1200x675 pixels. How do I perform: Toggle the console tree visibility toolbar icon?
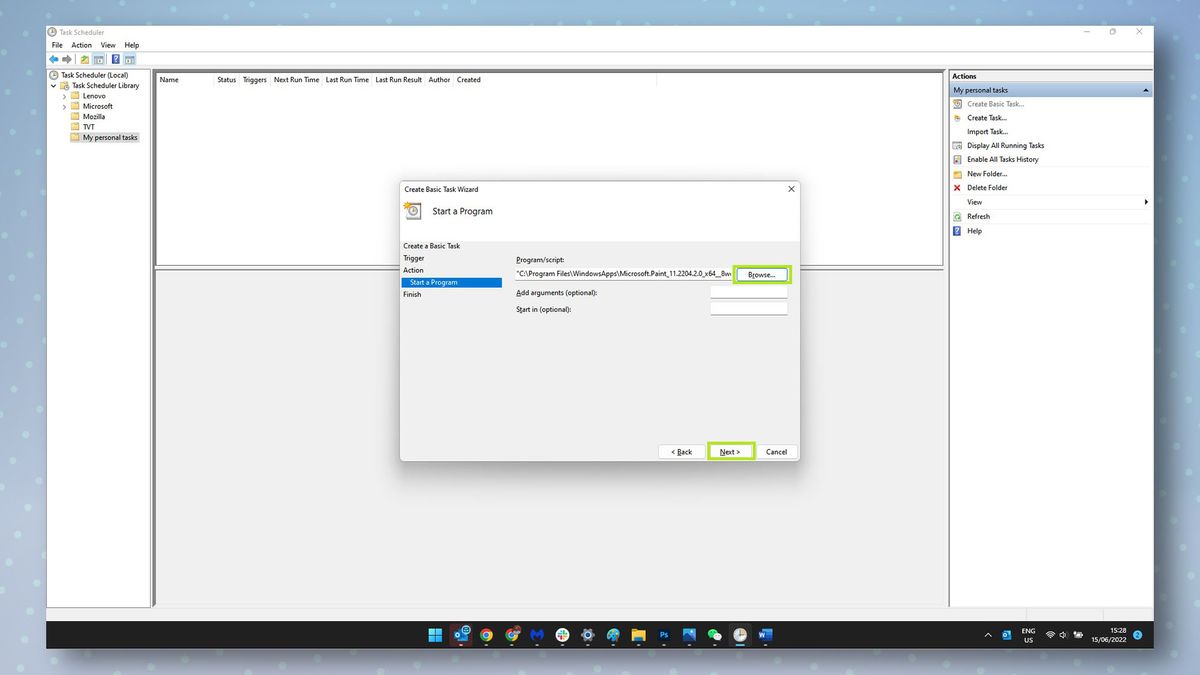[x=99, y=59]
